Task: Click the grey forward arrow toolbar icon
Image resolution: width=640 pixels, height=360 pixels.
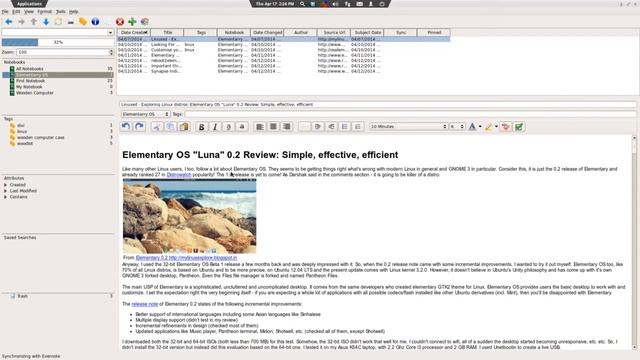Action: click(21, 22)
